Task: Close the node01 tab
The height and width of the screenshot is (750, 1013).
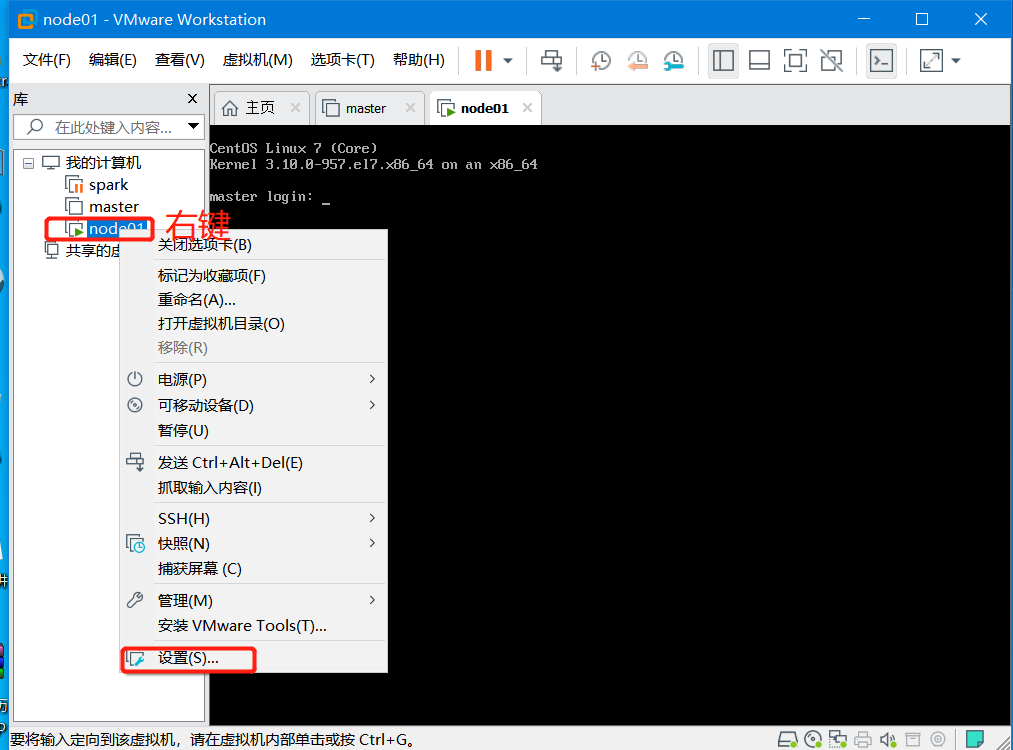Action: click(x=527, y=107)
